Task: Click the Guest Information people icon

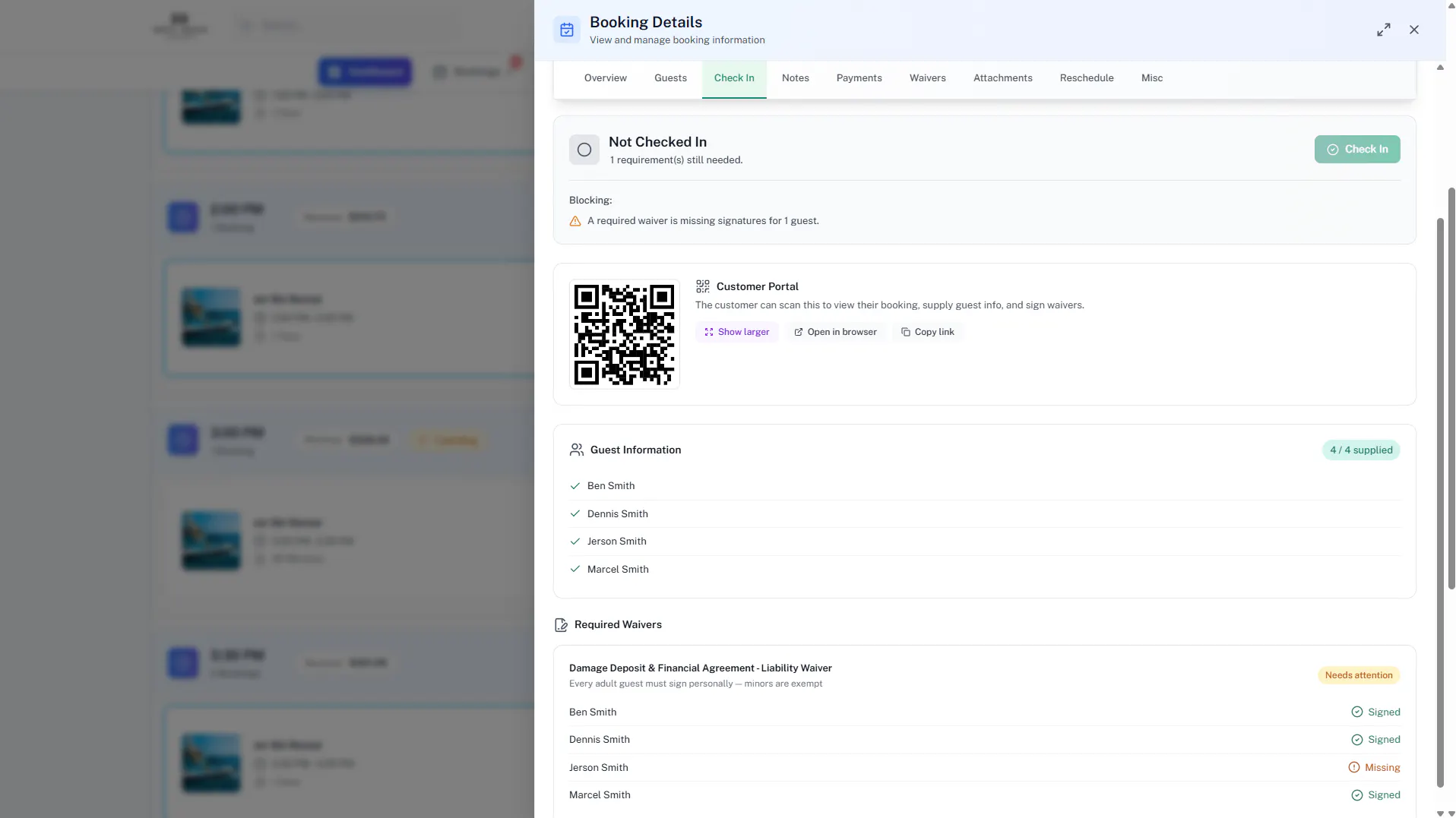Action: 577,450
